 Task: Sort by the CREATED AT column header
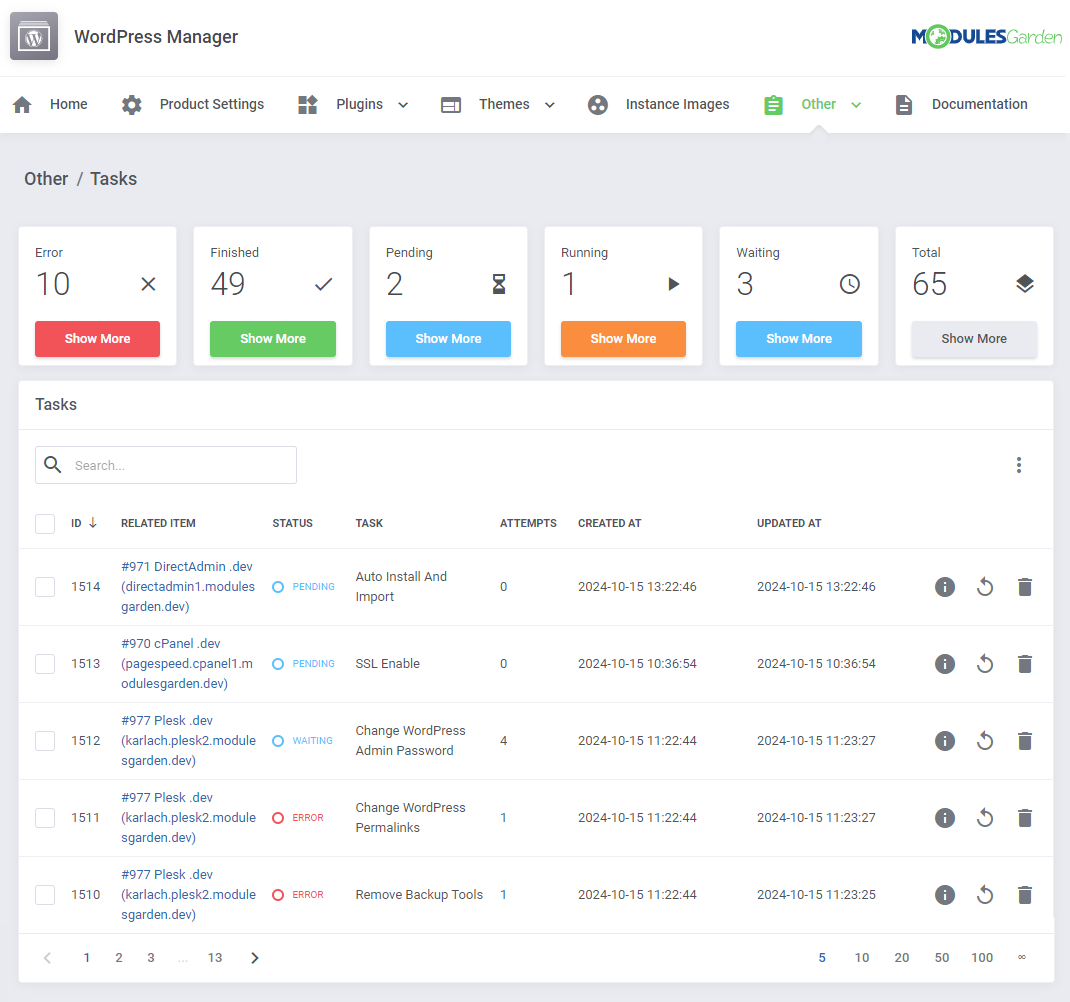point(609,524)
